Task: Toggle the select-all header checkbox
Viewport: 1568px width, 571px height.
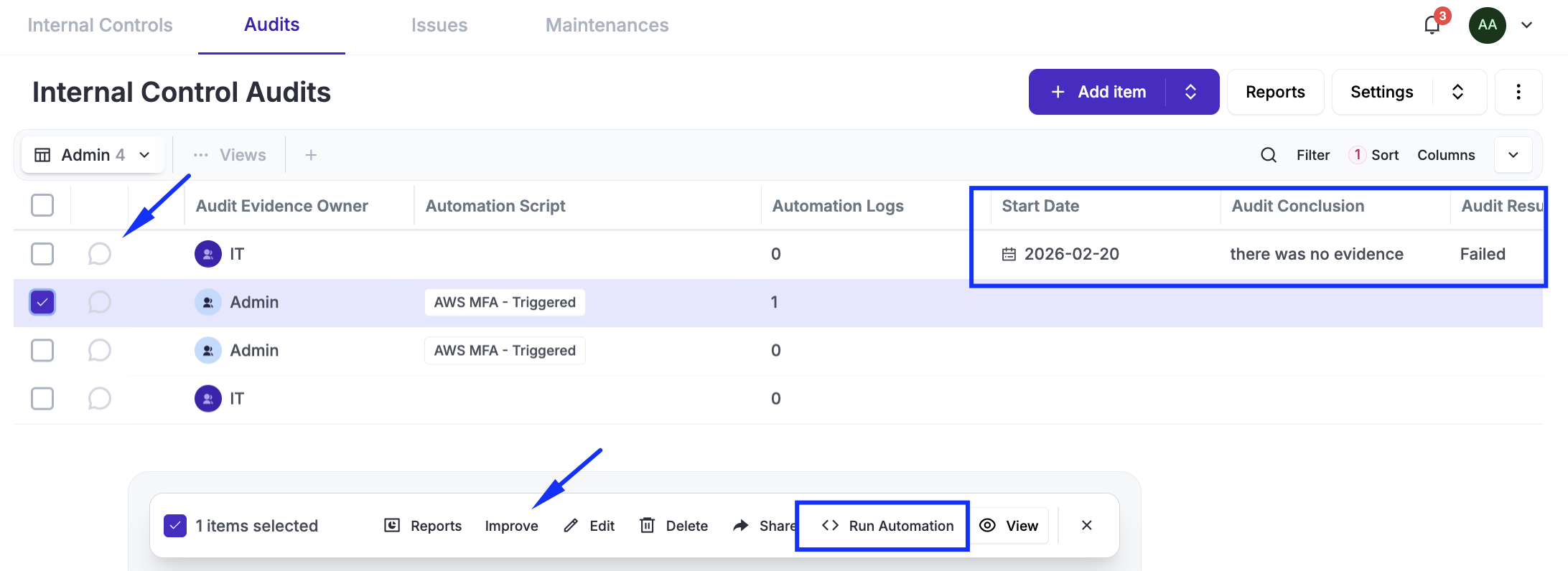Action: [42, 205]
